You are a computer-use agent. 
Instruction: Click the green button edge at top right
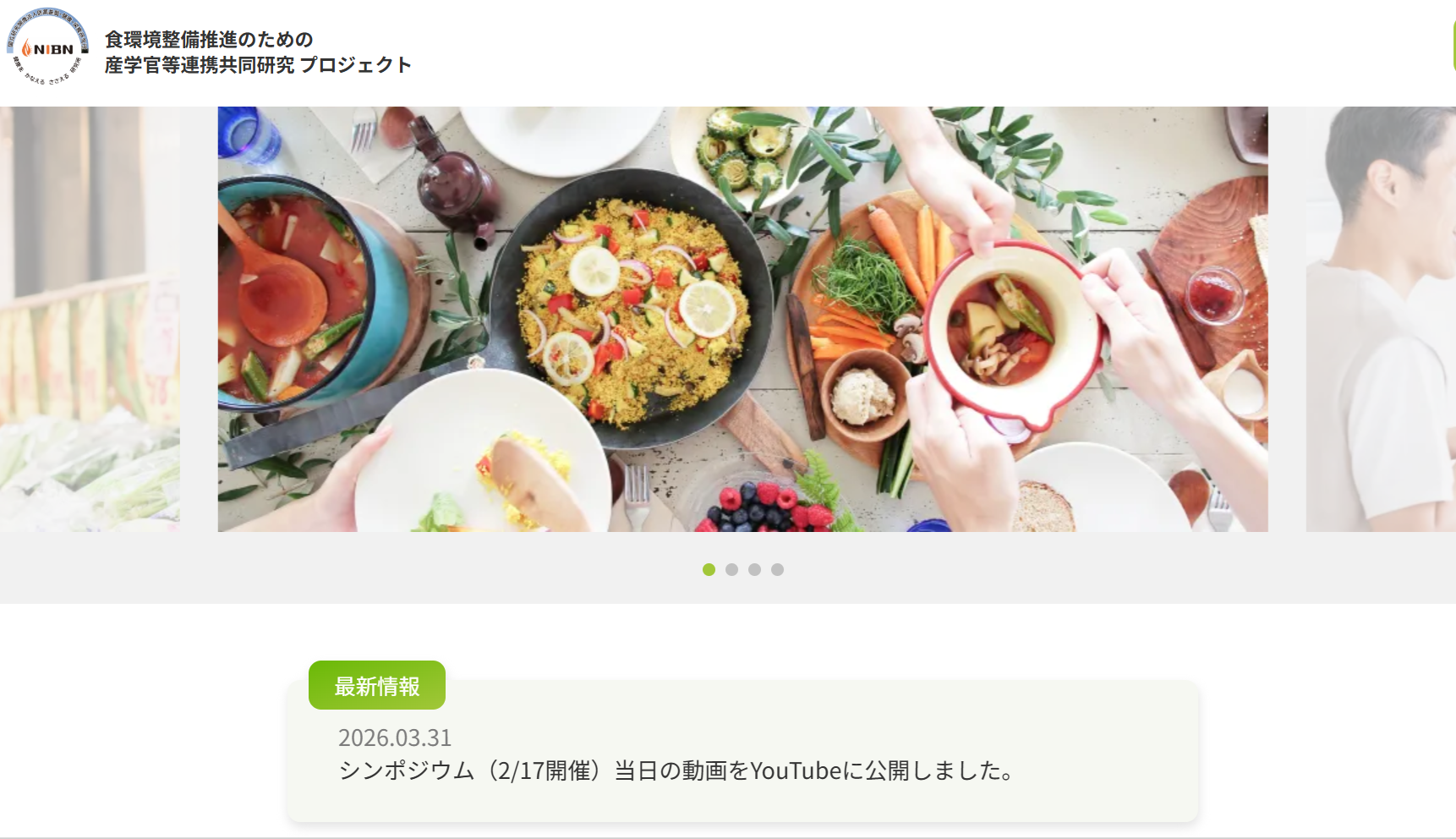tap(1453, 47)
